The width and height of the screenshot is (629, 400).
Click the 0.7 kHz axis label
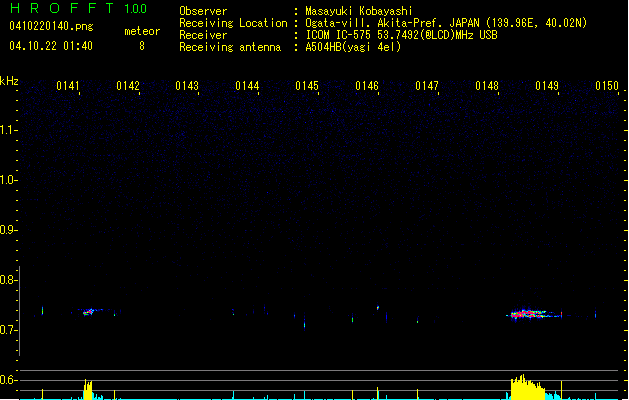coord(8,330)
